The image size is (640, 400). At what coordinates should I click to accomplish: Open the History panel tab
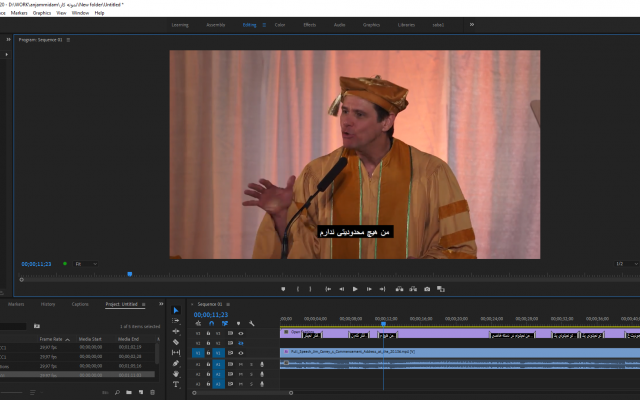pyautogui.click(x=48, y=304)
